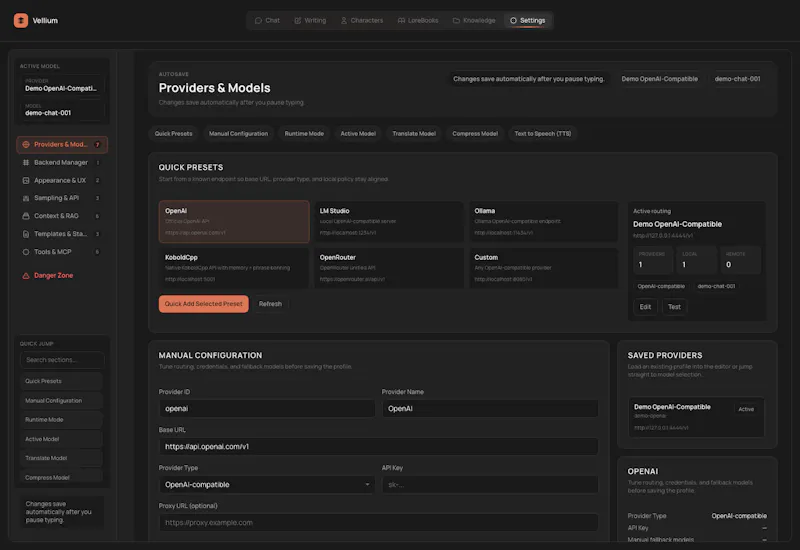800x550 pixels.
Task: Jump to Active Model via top chip
Action: [x=358, y=134]
